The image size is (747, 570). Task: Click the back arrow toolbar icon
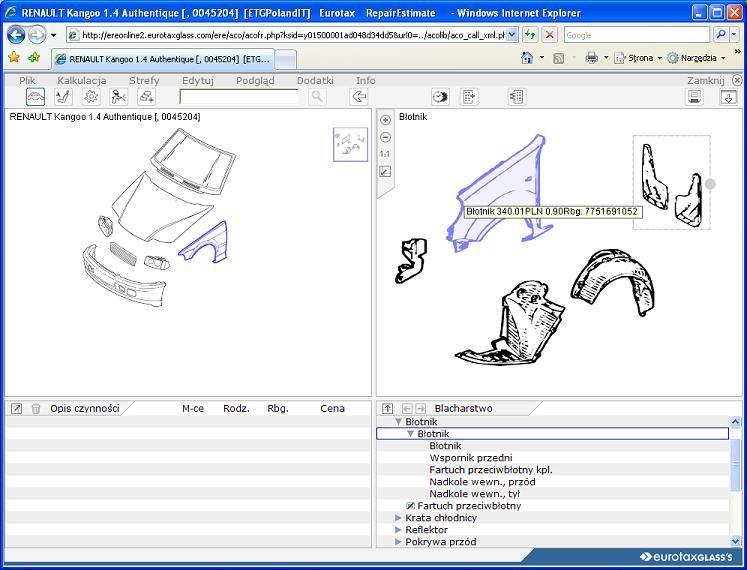(358, 97)
